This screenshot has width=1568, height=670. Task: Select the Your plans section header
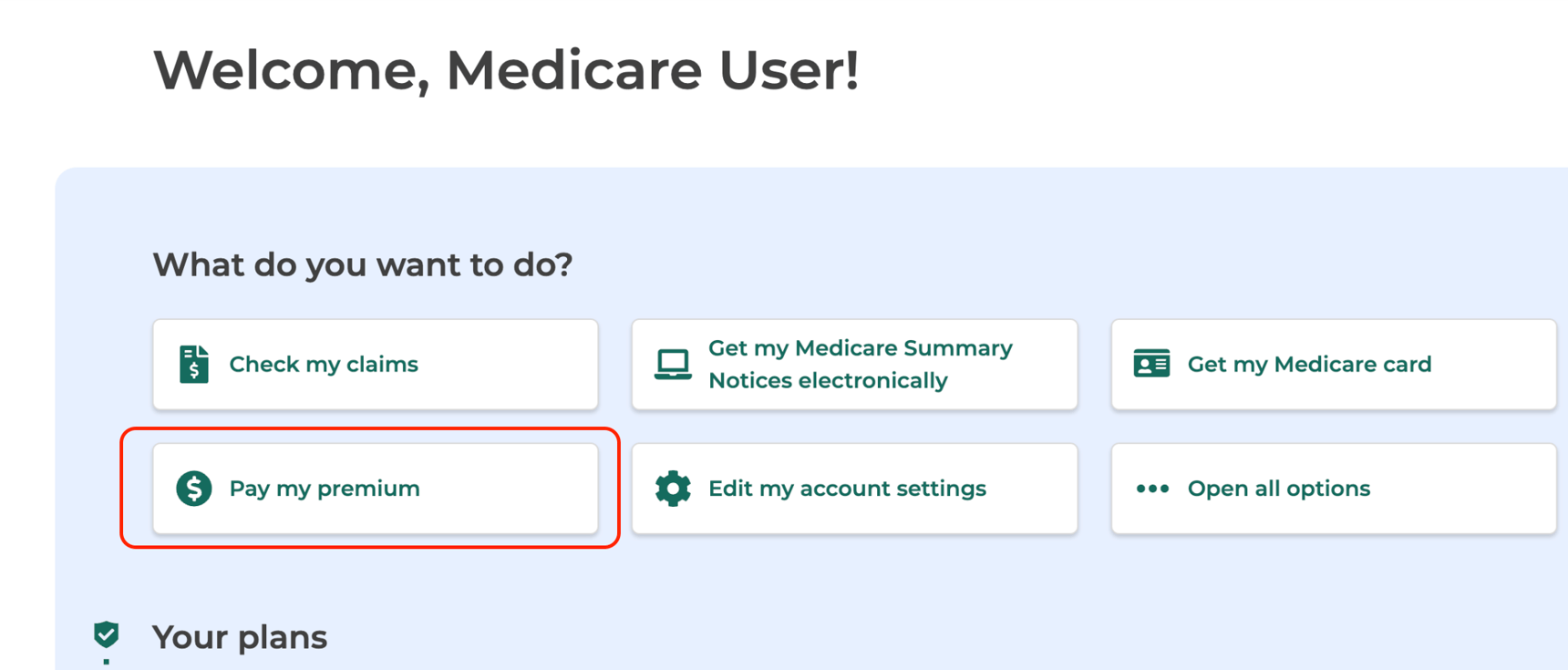click(x=240, y=636)
